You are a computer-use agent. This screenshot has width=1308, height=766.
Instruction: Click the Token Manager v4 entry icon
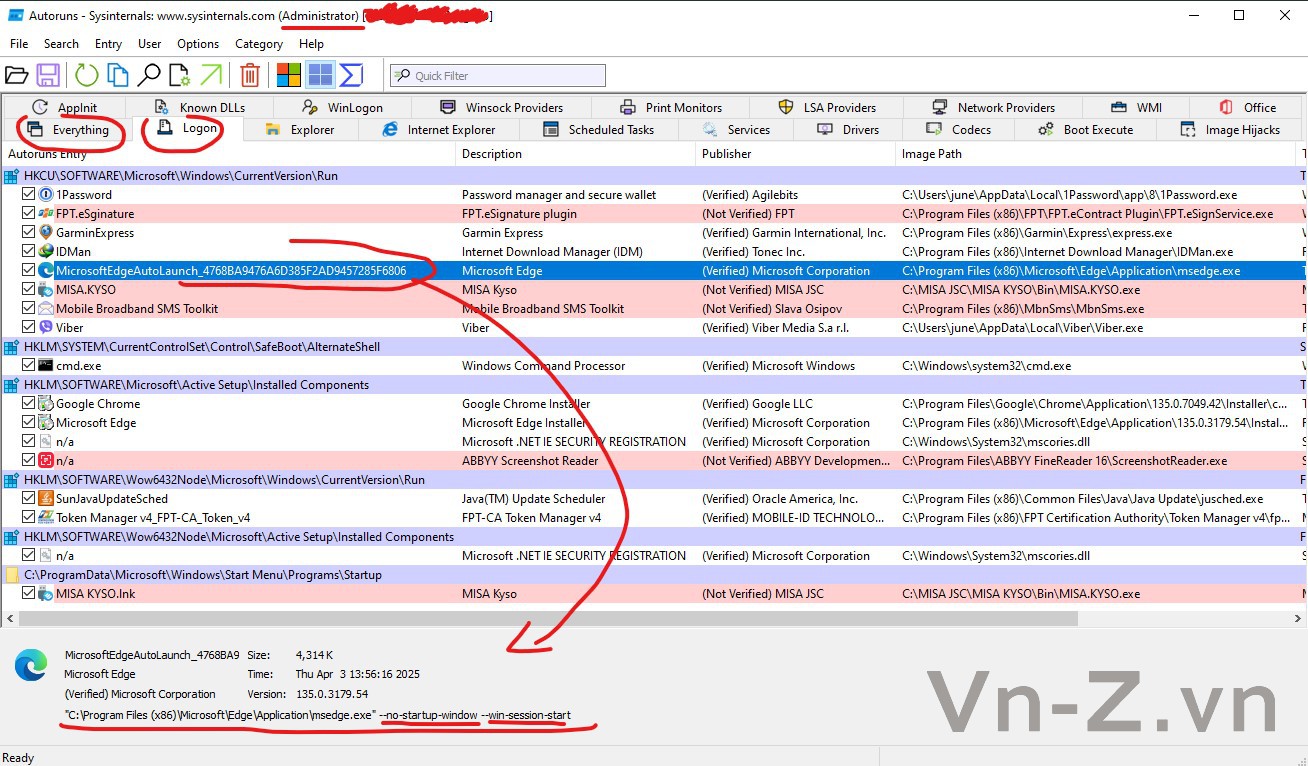46,518
